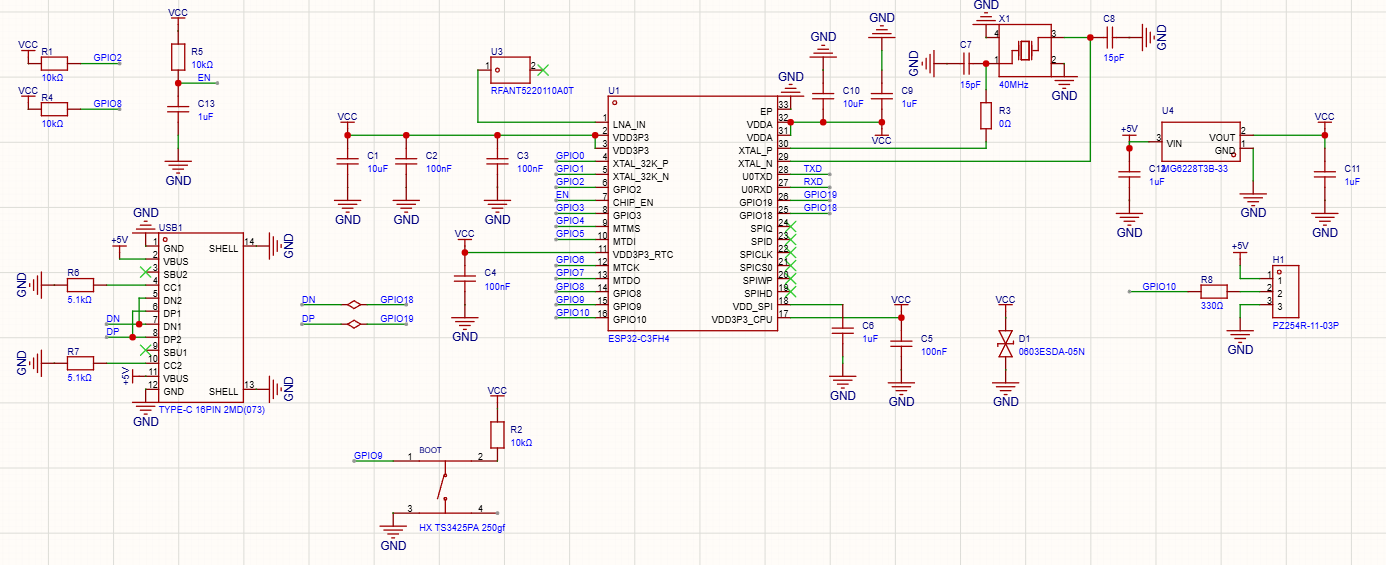Select the MTDO pin name
Screen dimensions: 1386x565
(626, 281)
